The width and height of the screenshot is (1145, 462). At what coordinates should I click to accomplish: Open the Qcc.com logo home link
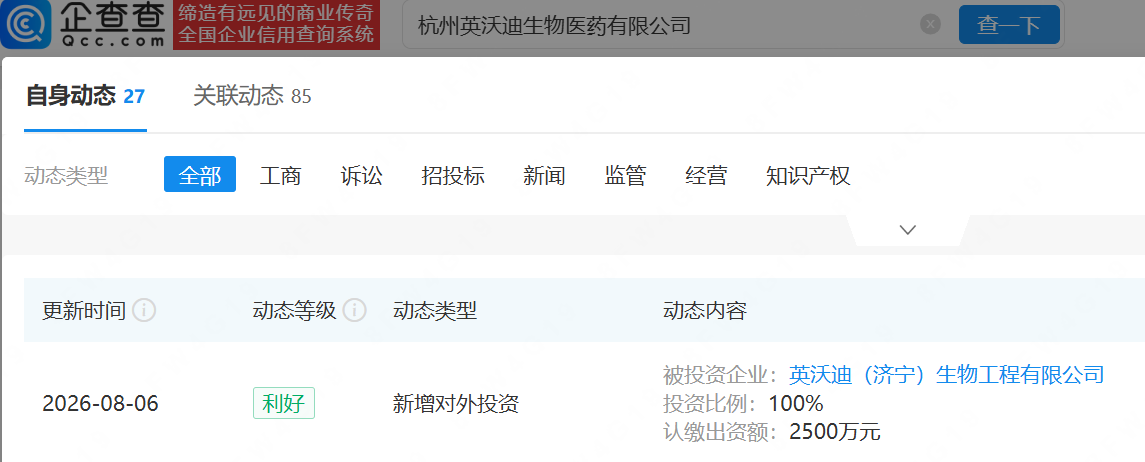[x=83, y=24]
